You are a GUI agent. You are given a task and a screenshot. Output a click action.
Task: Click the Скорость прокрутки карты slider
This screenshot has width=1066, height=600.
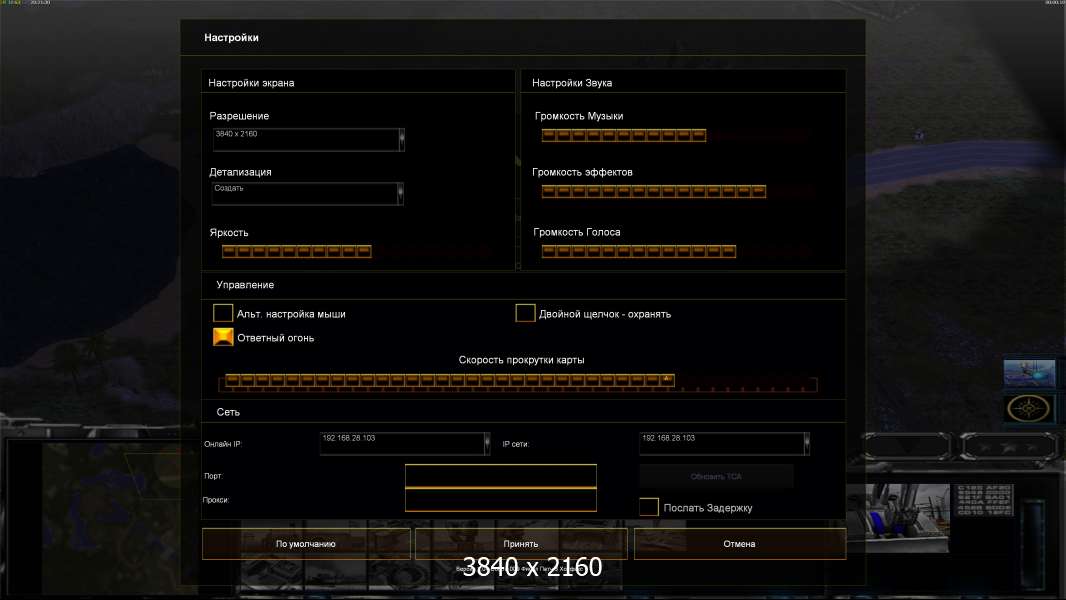coord(517,381)
